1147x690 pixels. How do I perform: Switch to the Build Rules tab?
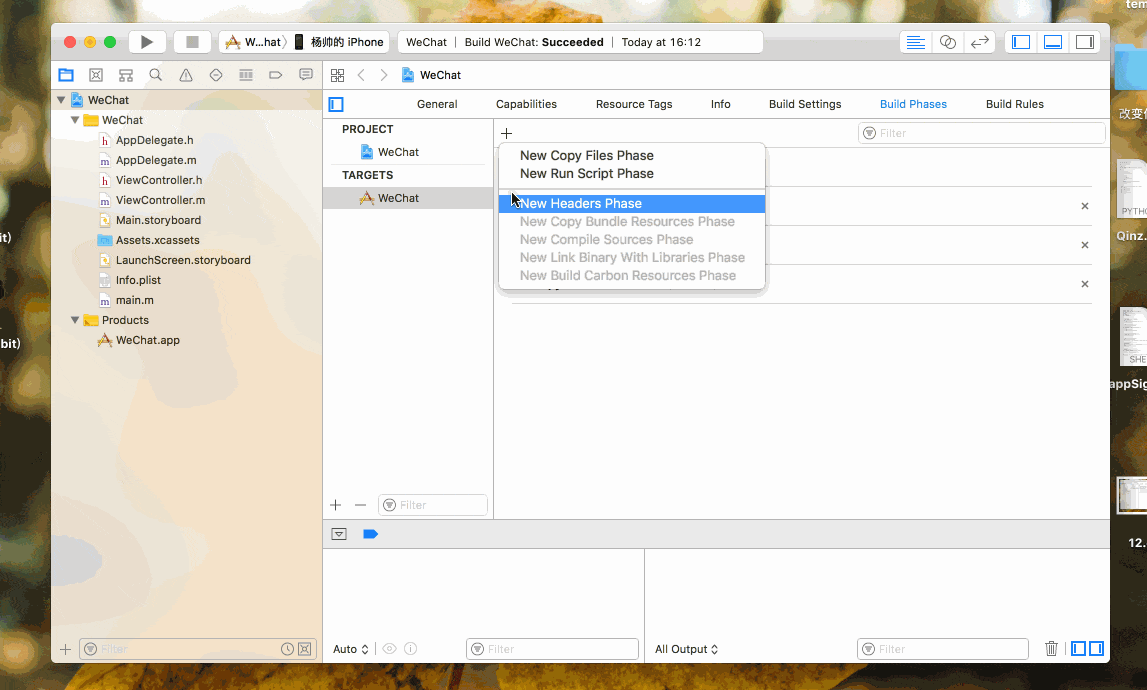(1015, 104)
